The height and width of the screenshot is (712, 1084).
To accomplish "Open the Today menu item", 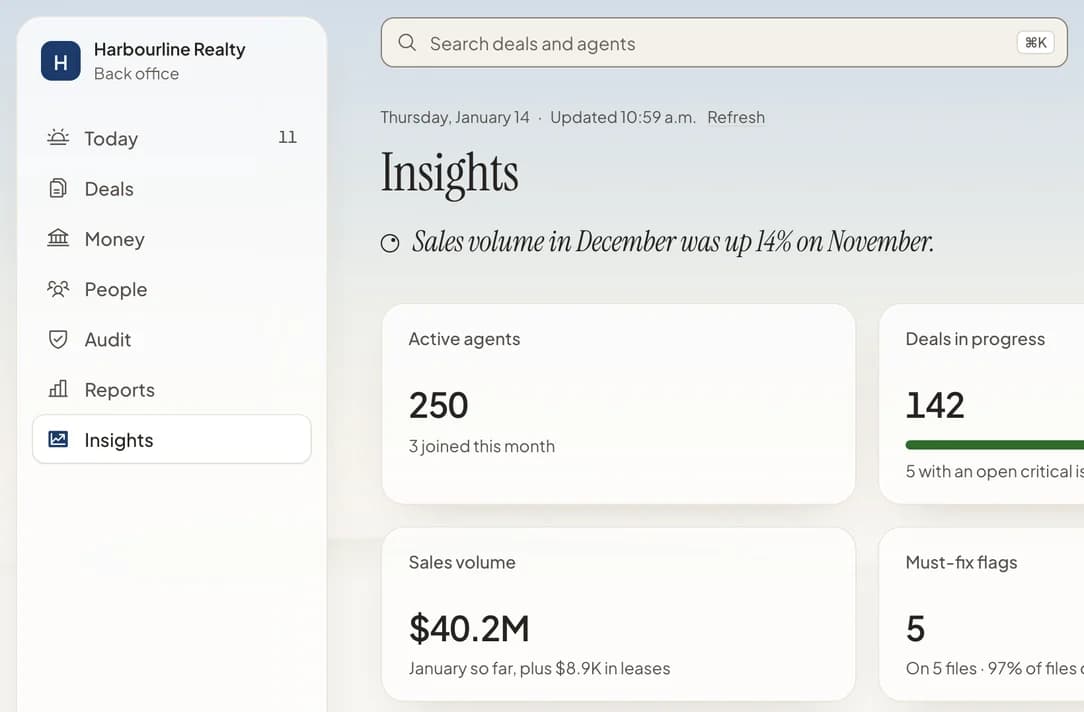I will tap(172, 138).
